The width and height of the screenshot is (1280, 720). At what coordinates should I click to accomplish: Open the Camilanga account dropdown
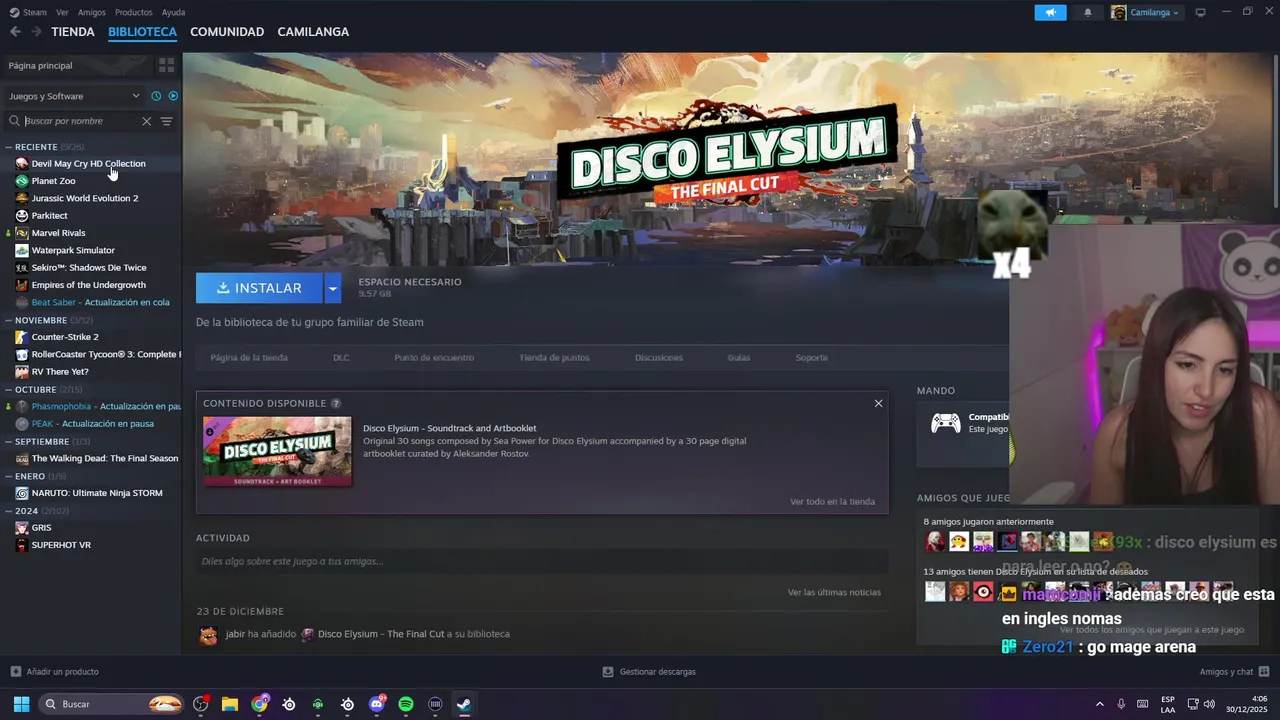click(1145, 12)
